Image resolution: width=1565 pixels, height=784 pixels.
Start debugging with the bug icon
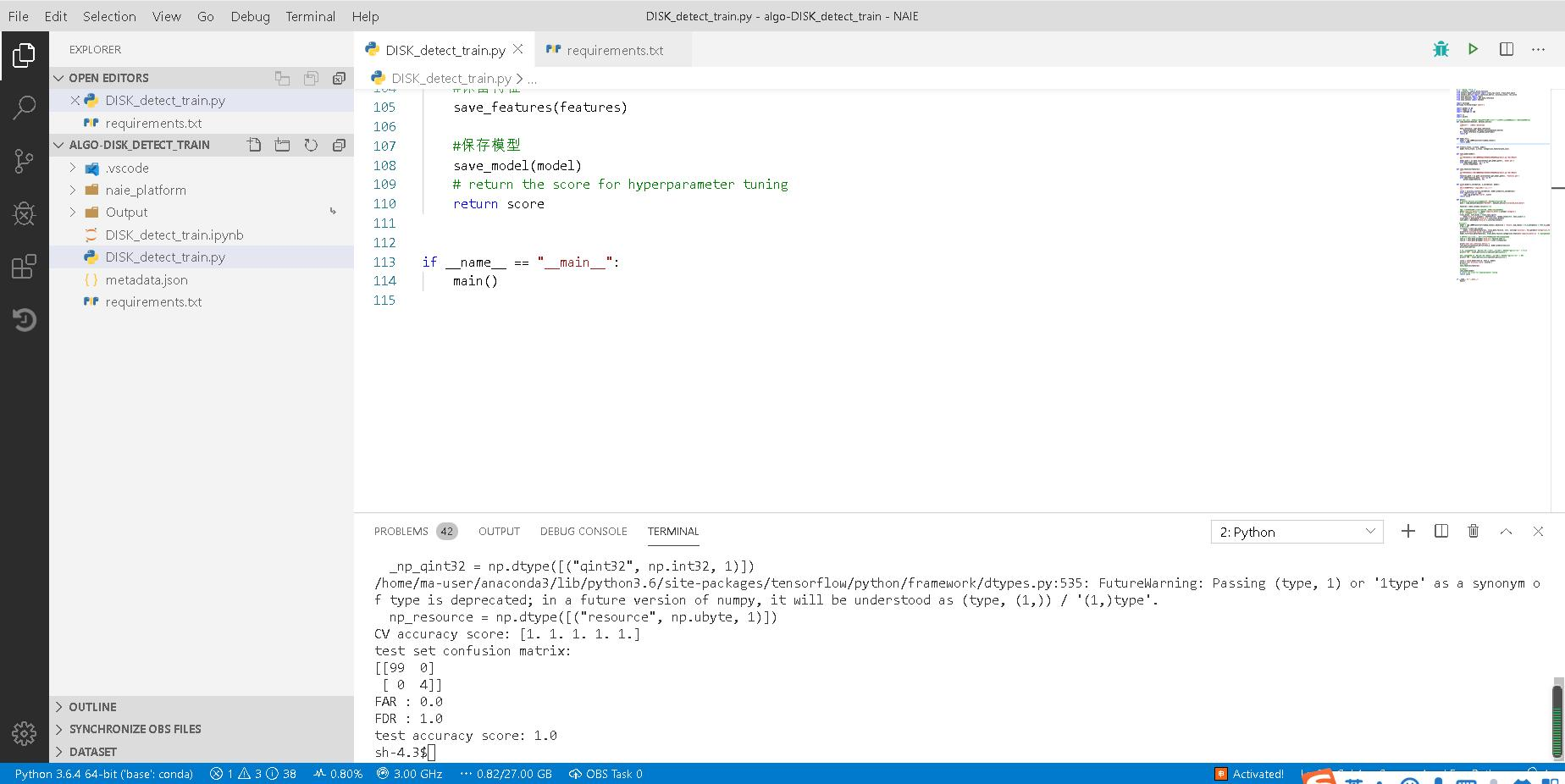coord(1441,49)
